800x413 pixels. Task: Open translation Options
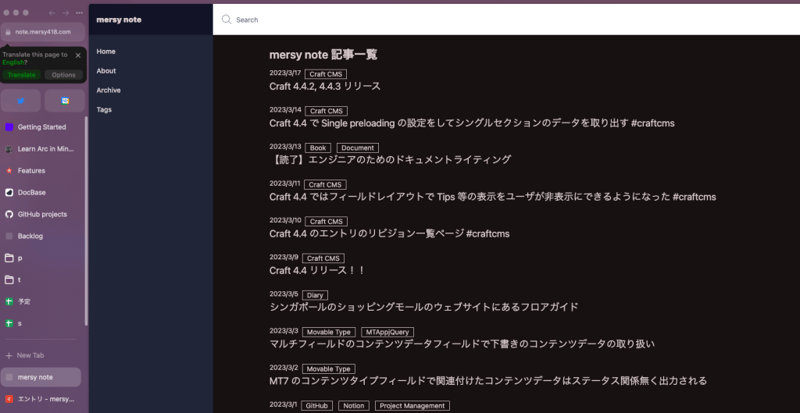point(64,75)
